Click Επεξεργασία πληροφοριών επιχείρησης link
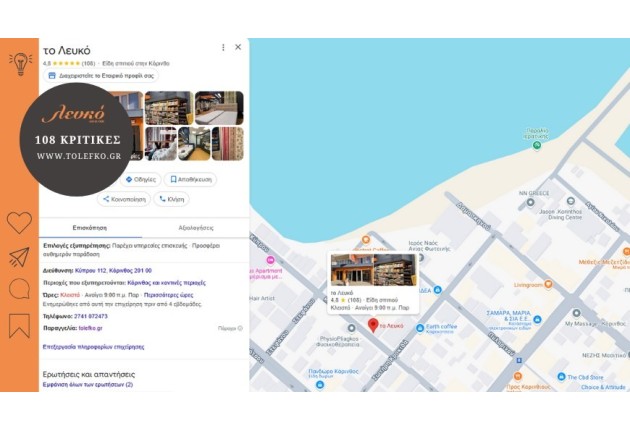The image size is (630, 430). [x=93, y=347]
